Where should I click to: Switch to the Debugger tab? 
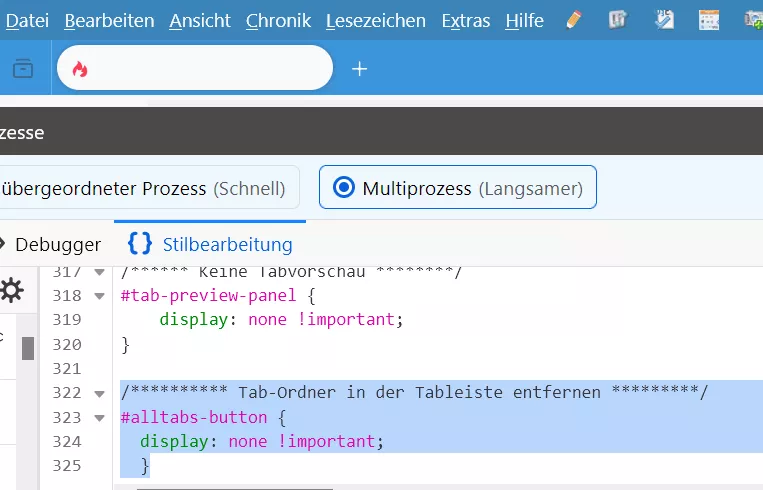(x=53, y=244)
